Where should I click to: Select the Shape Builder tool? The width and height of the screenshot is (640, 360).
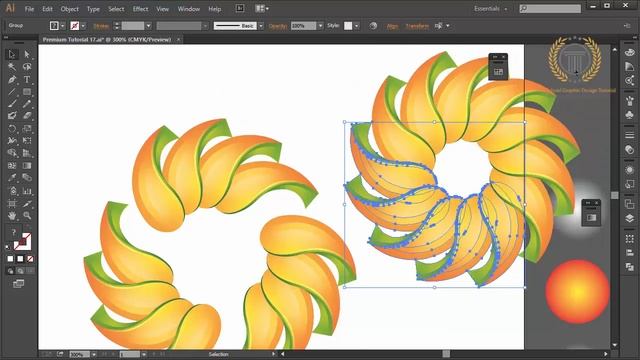pyautogui.click(x=12, y=153)
